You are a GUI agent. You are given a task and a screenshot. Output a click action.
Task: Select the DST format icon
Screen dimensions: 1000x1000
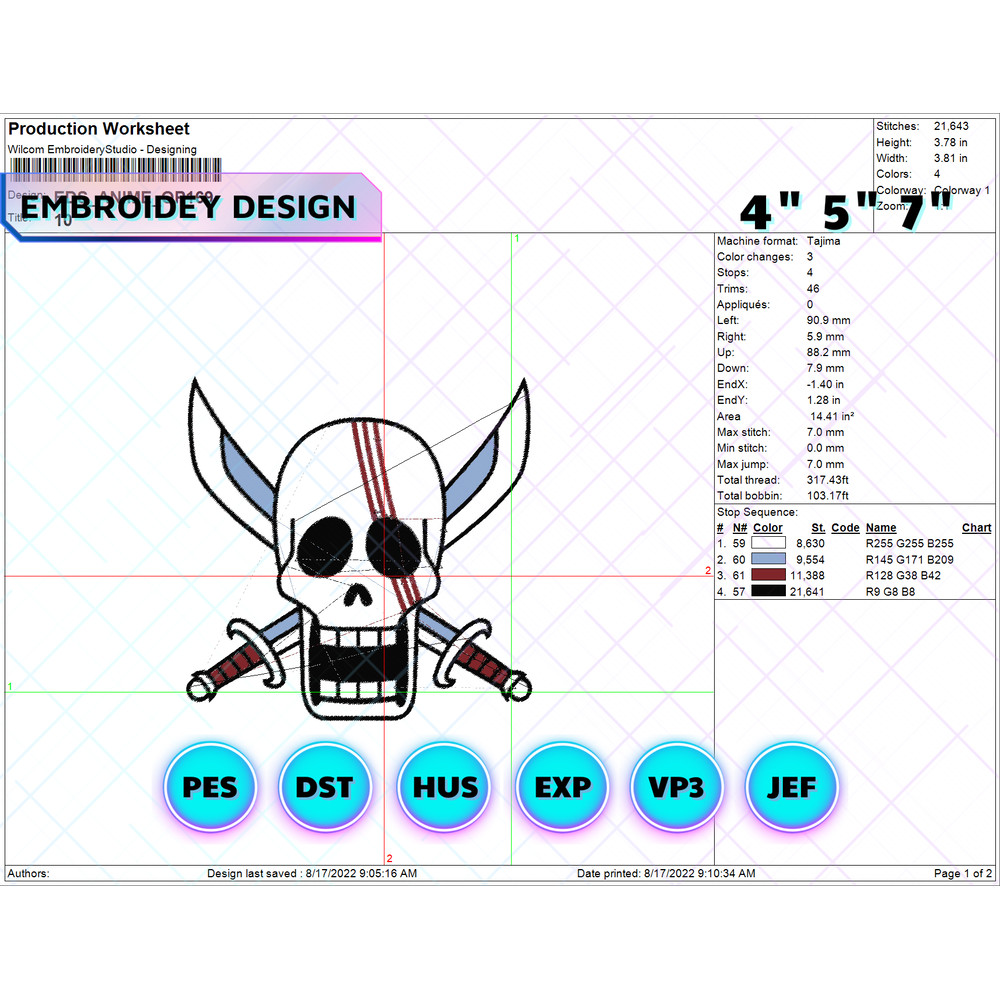tap(326, 787)
